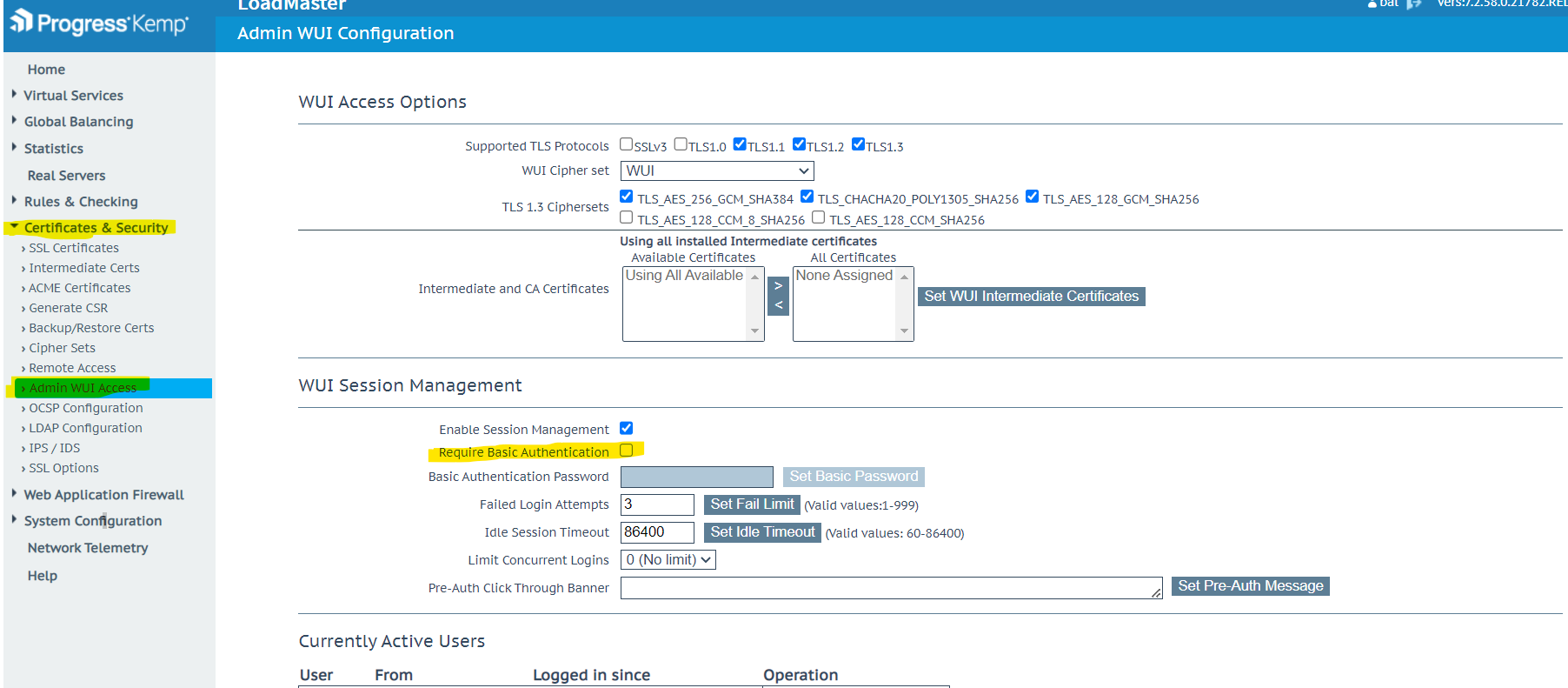1568x688 pixels.
Task: Click the Idle Session Timeout field
Action: tap(657, 532)
